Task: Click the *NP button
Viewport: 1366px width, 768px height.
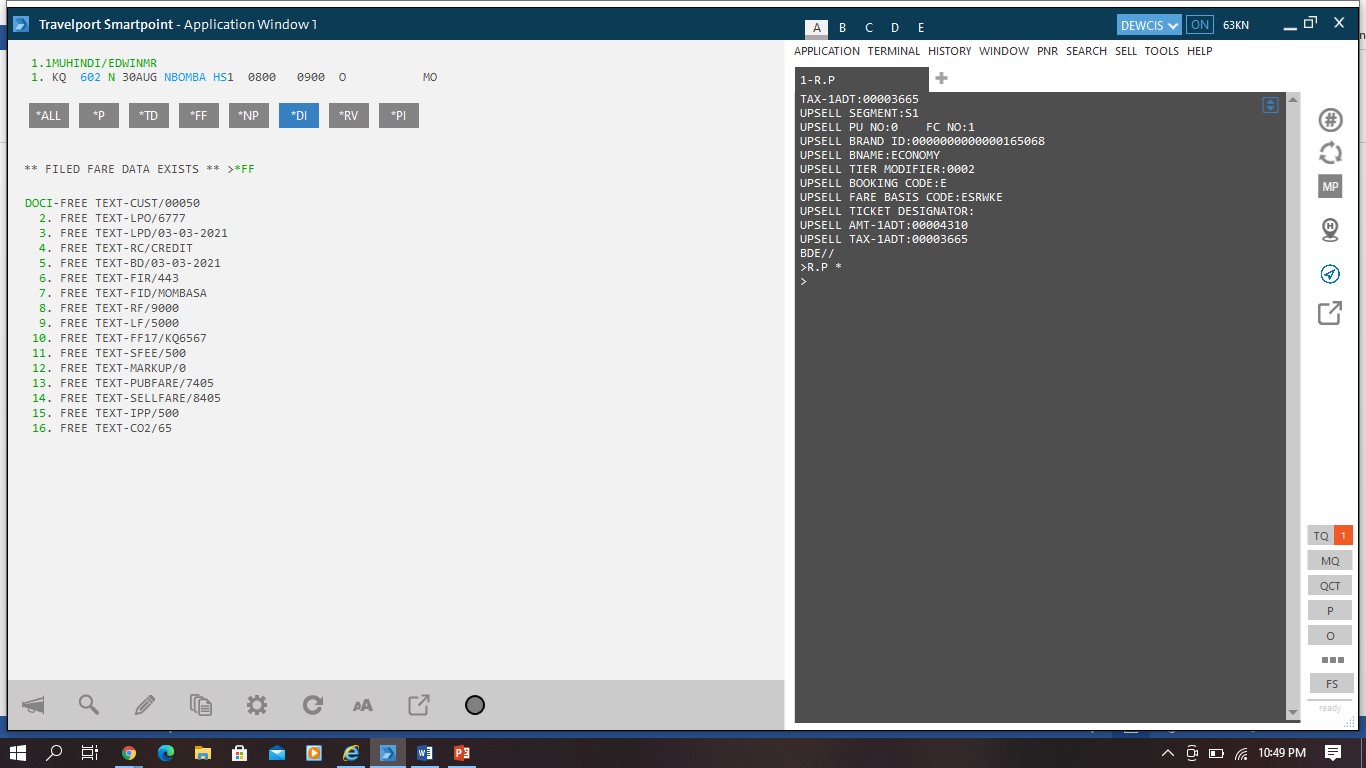Action: point(248,116)
